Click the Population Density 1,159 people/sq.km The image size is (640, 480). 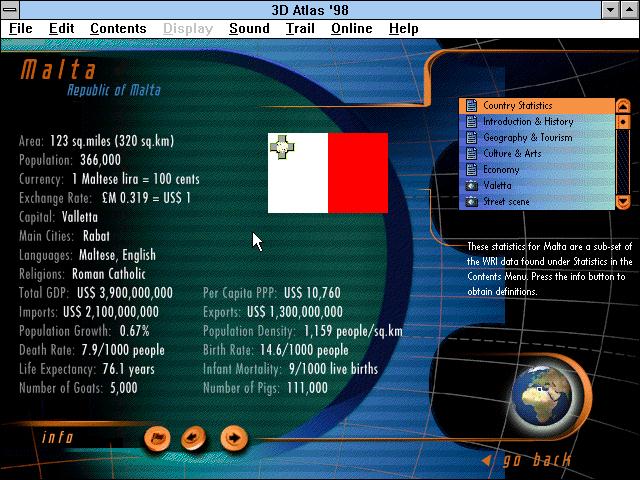click(x=353, y=331)
